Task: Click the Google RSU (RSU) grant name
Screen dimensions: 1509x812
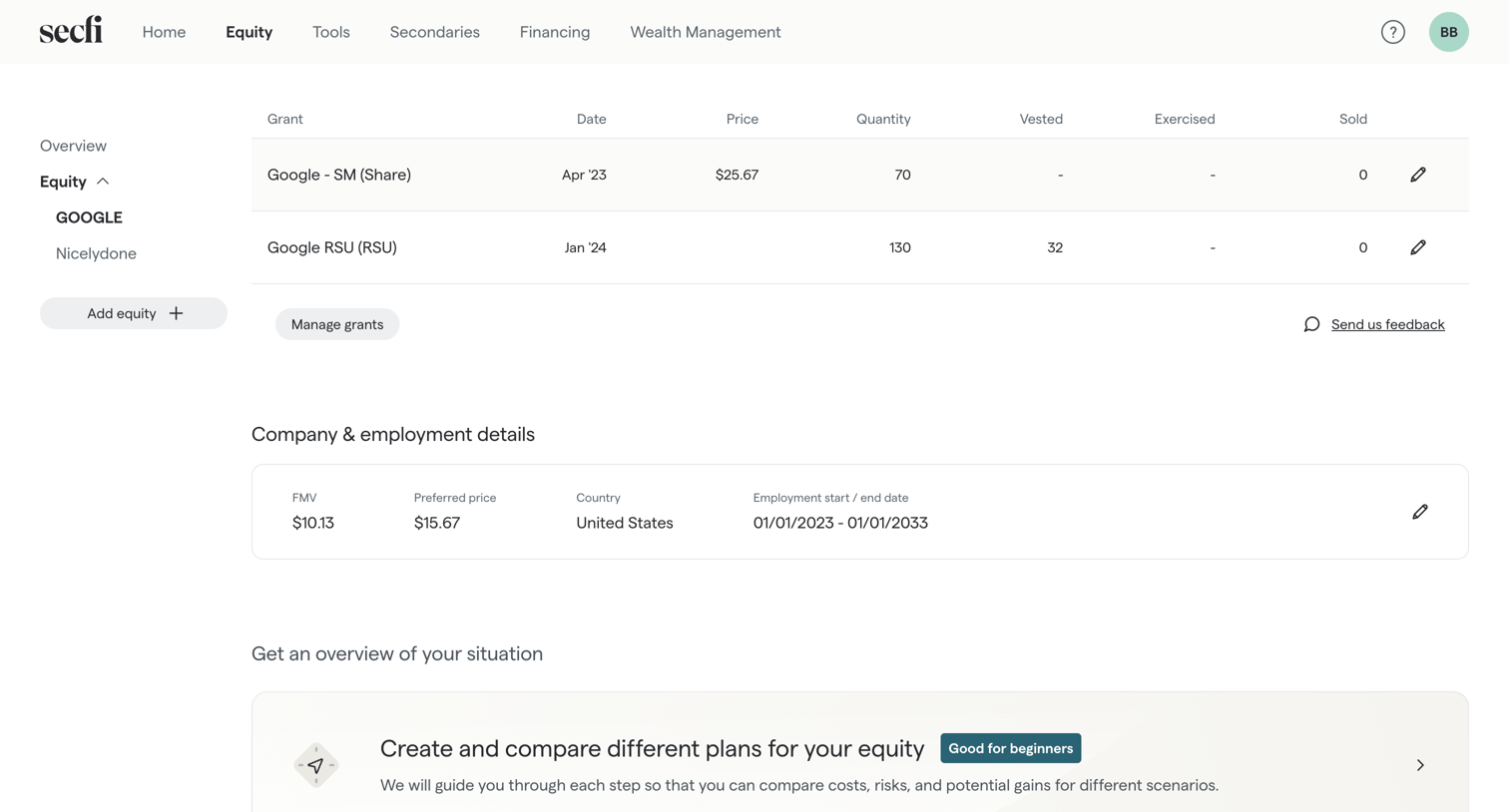Action: [332, 247]
